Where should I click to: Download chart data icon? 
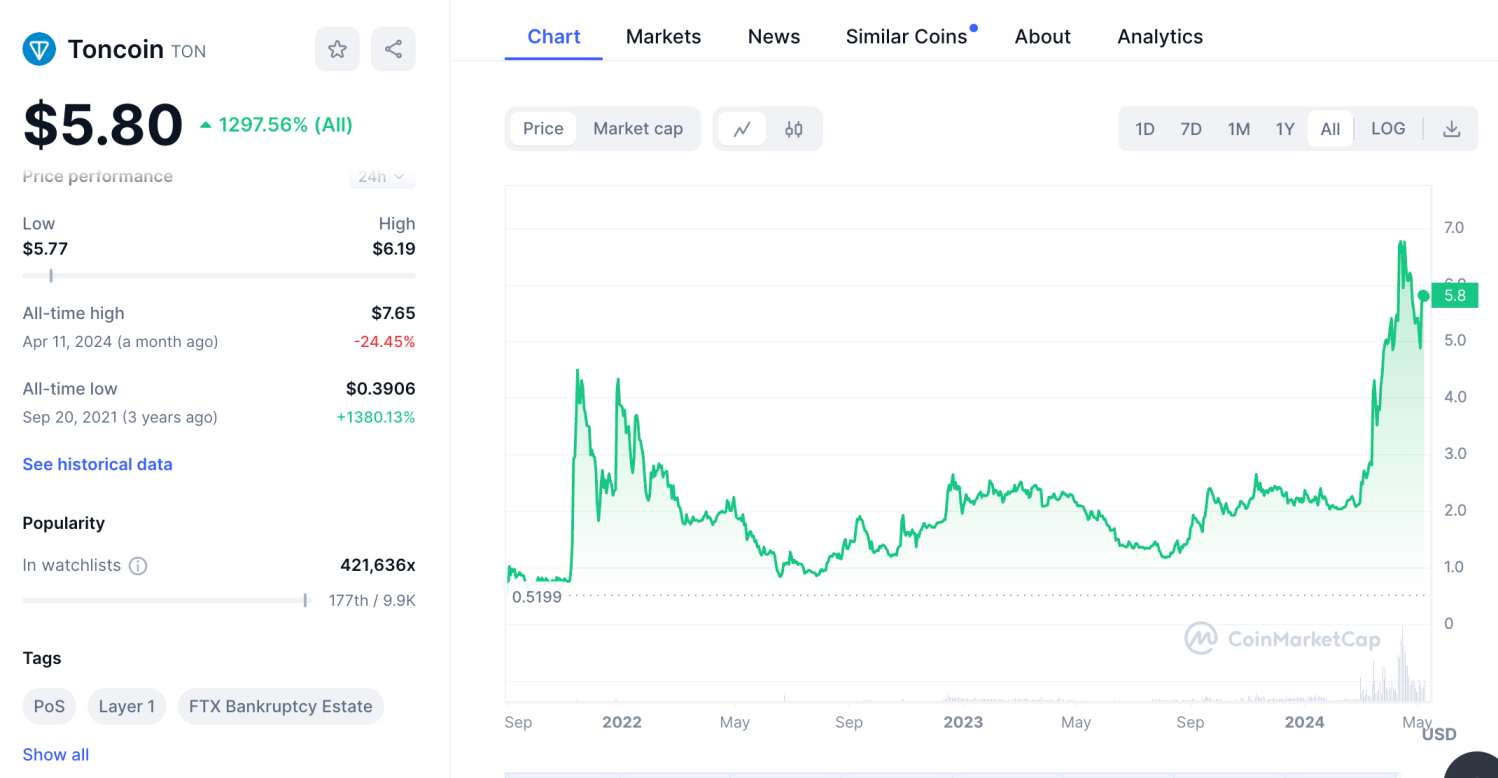[1452, 129]
